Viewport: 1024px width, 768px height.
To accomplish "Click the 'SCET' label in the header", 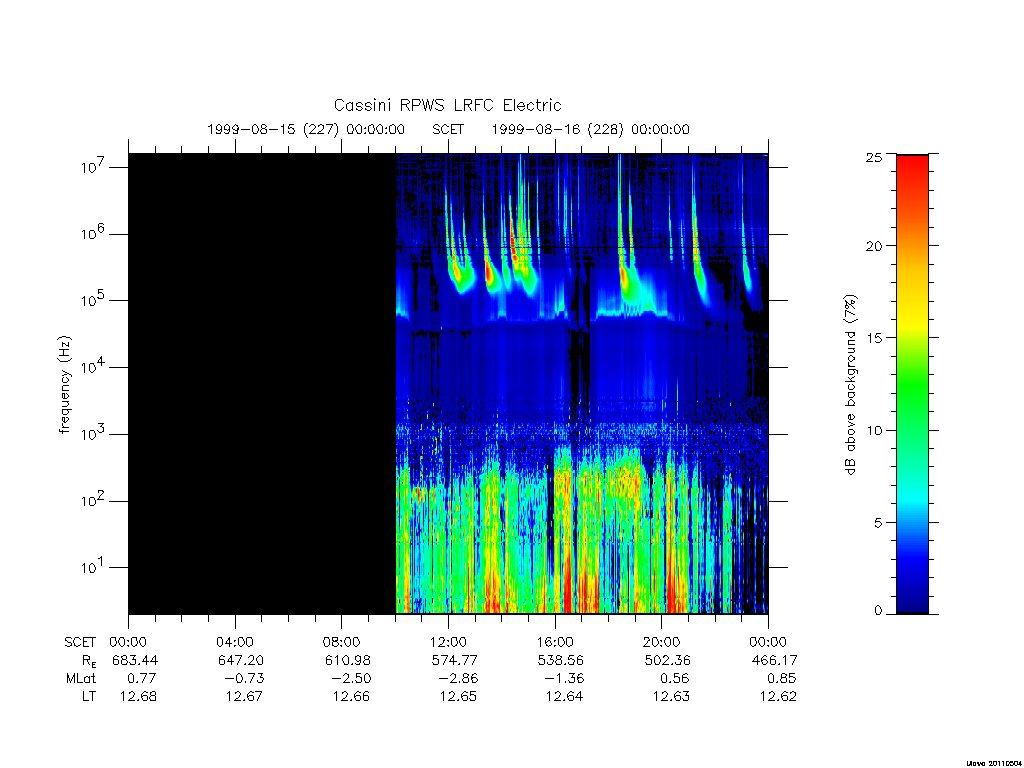I will 448,129.
